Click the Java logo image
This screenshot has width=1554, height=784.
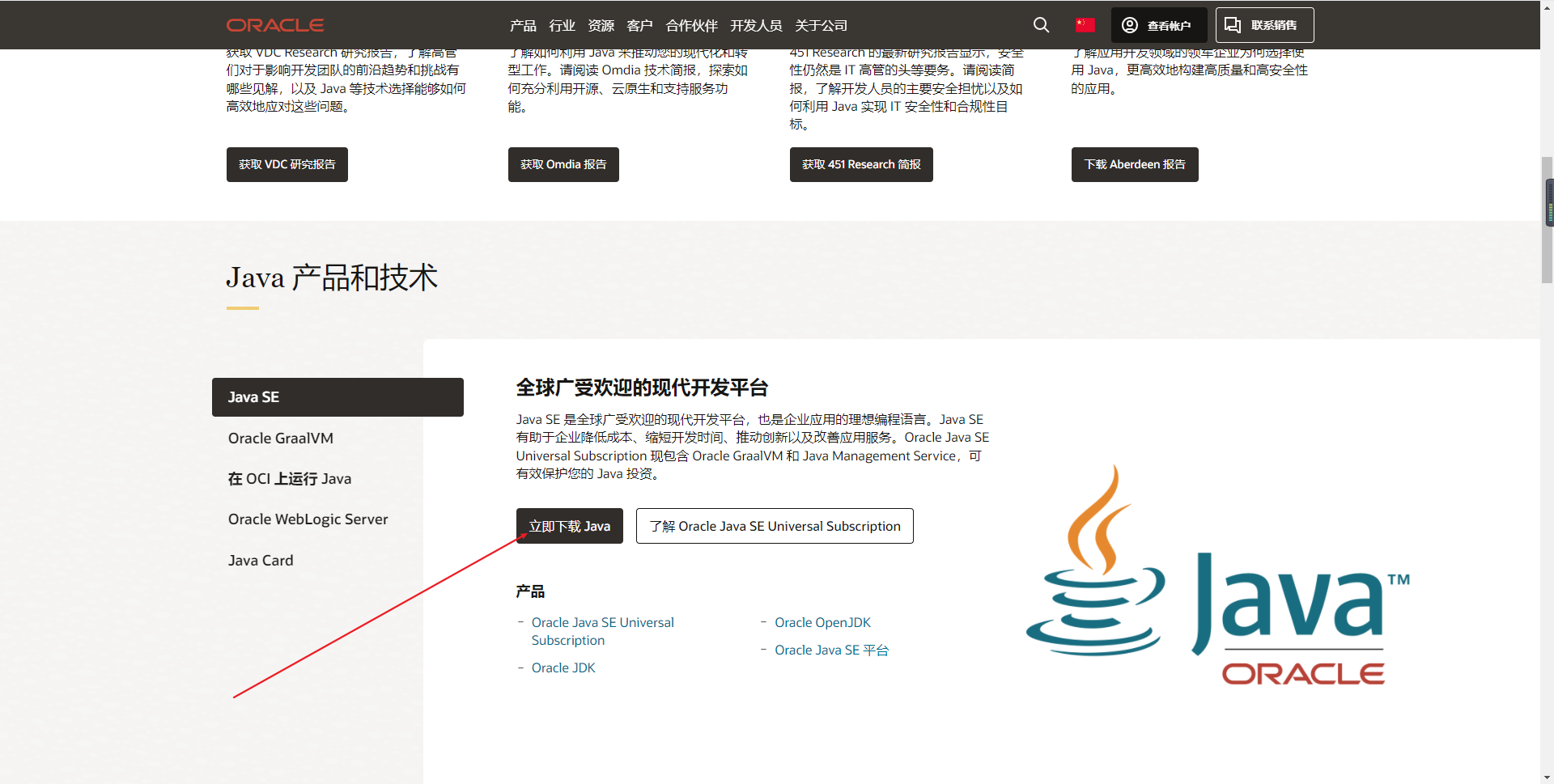tap(1218, 574)
